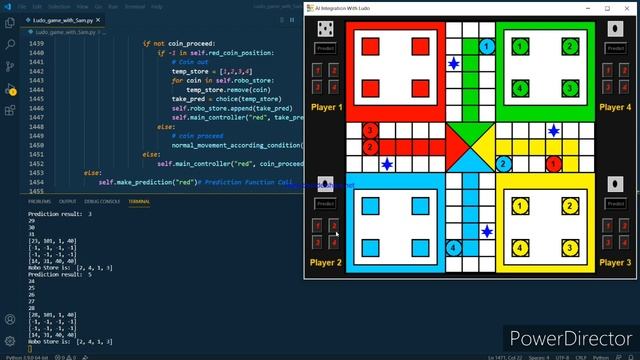This screenshot has width=640, height=360.
Task: Select coin button 2 for Player 1
Action: click(333, 70)
